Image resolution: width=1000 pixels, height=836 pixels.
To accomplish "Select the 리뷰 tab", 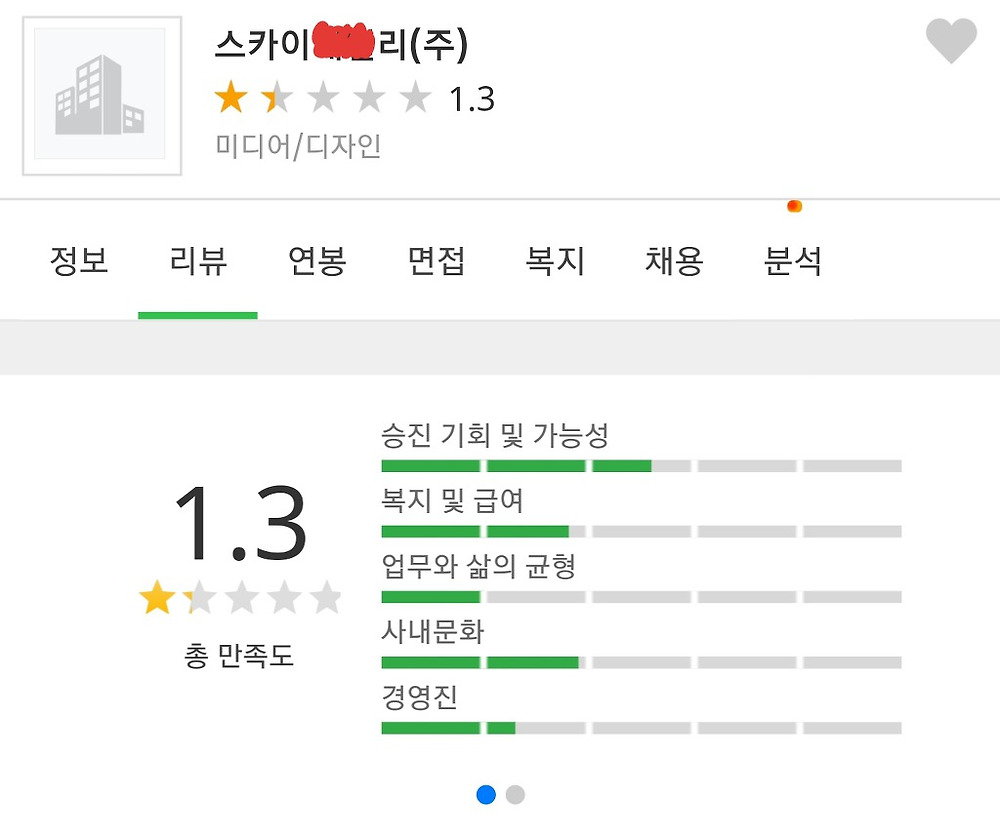I will (198, 262).
